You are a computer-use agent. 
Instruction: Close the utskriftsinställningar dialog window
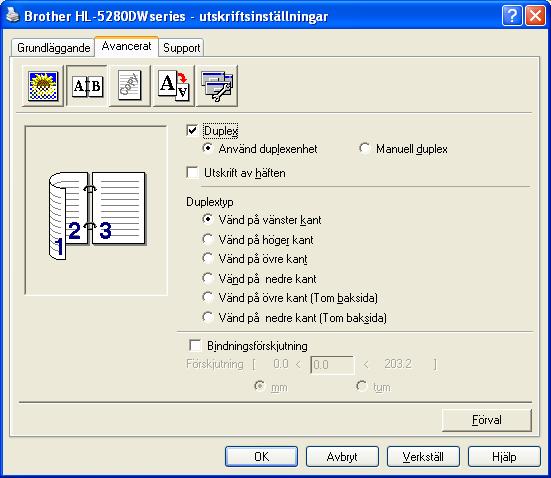(x=535, y=16)
